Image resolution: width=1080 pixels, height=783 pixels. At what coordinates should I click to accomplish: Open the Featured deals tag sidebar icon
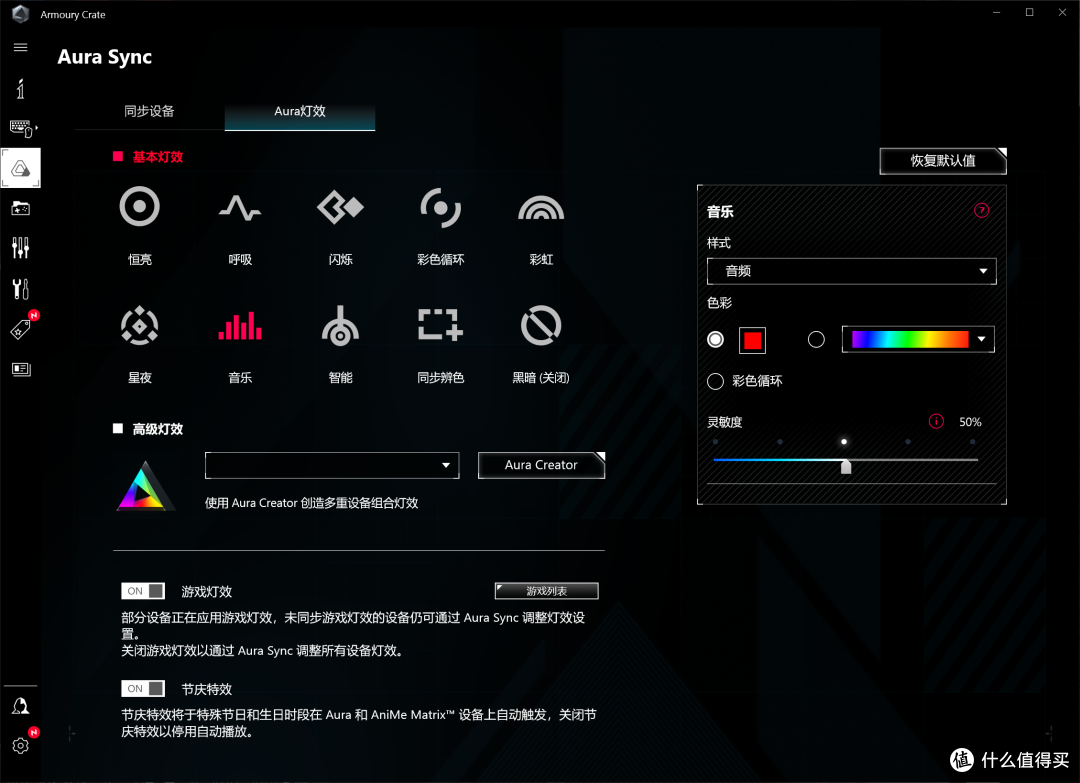21,329
